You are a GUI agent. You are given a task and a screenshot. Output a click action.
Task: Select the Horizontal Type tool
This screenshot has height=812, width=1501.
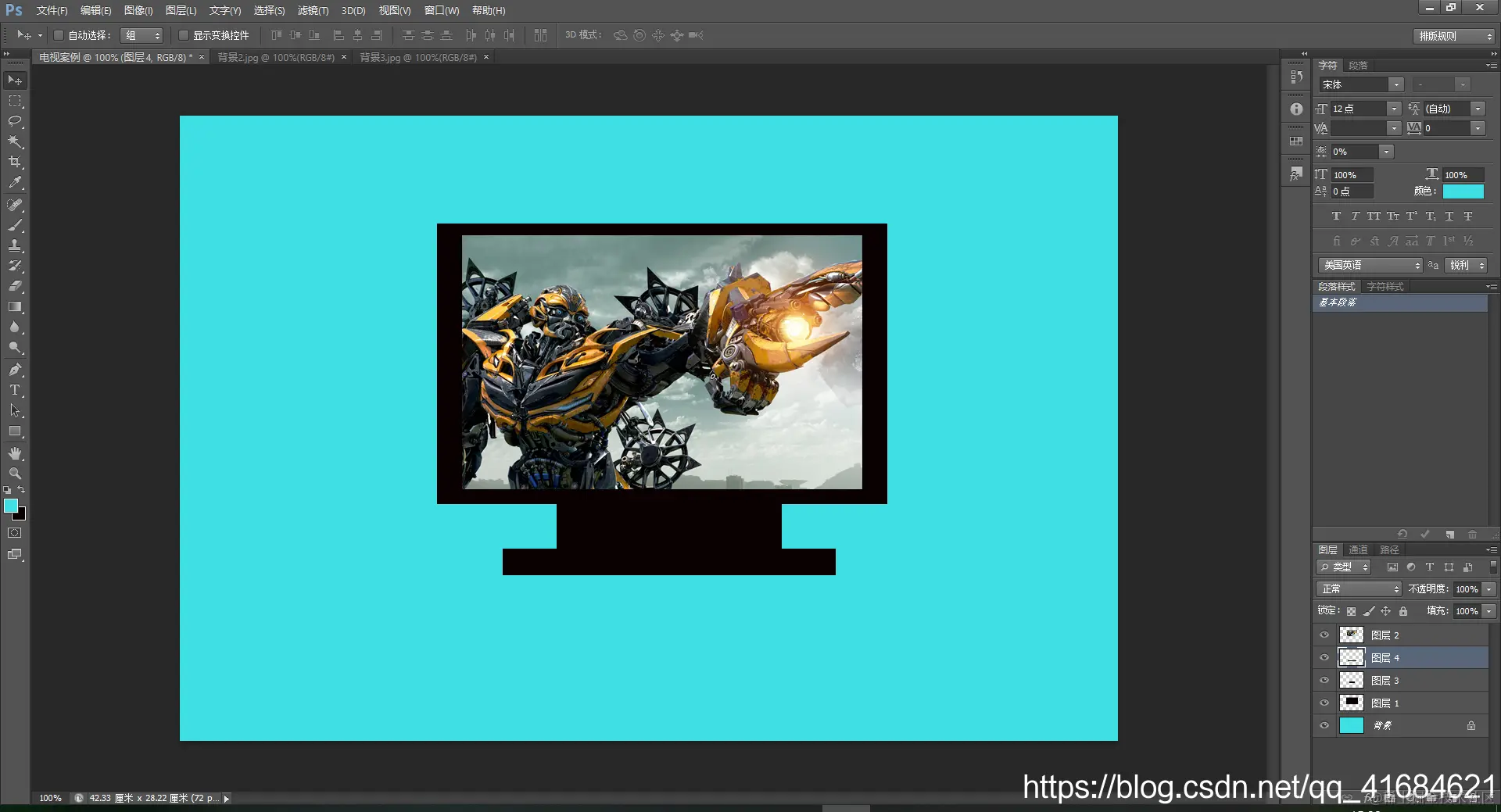coord(15,390)
